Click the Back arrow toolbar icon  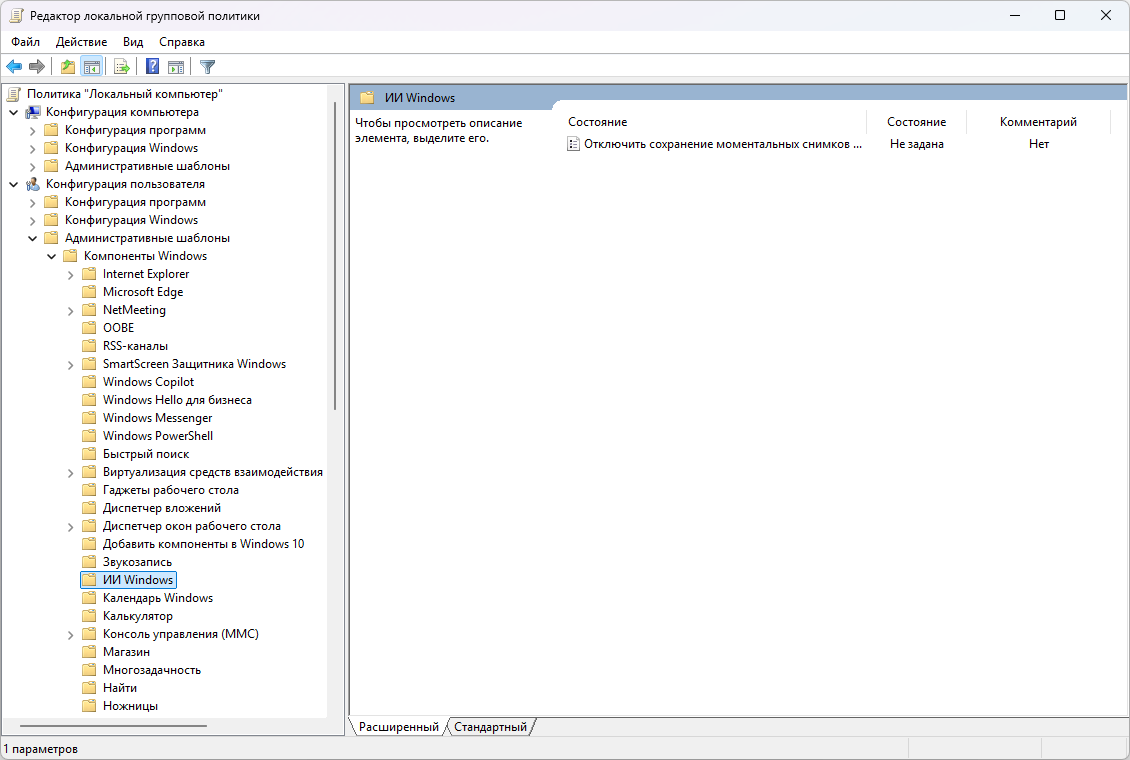(x=14, y=67)
